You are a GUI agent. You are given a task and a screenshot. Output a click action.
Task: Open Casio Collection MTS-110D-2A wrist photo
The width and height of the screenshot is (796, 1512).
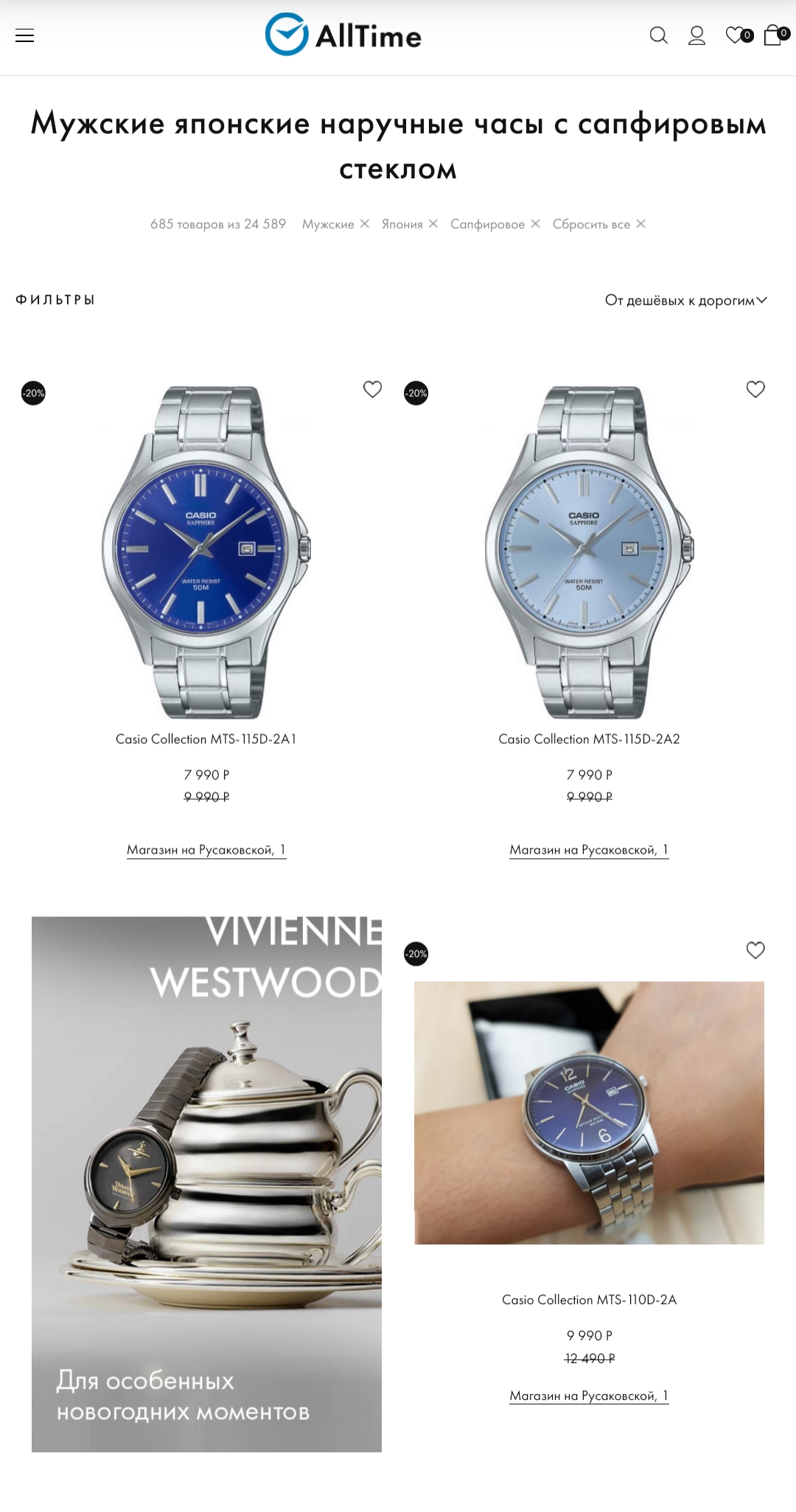point(589,1113)
